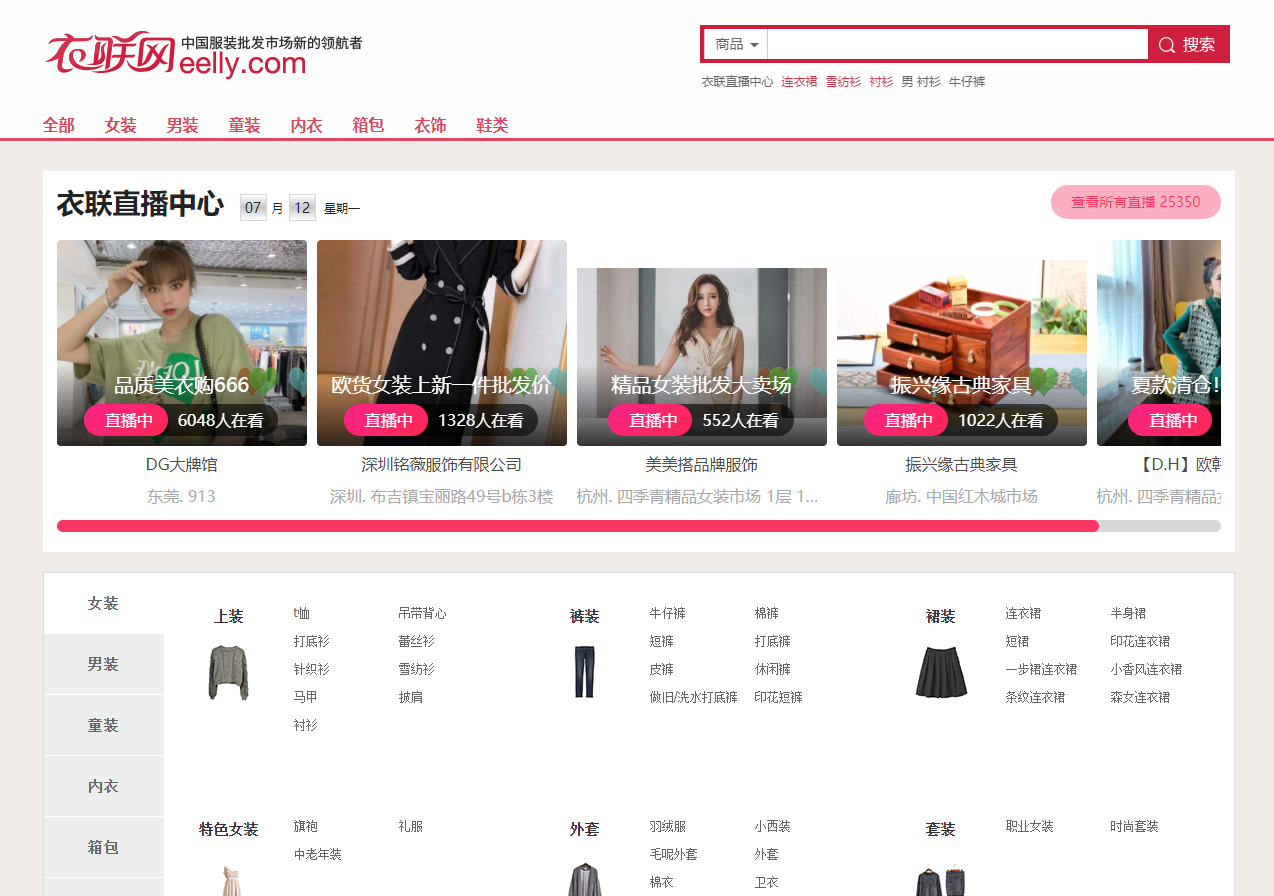
Task: Click the coat icon under 外套
Action: [585, 879]
